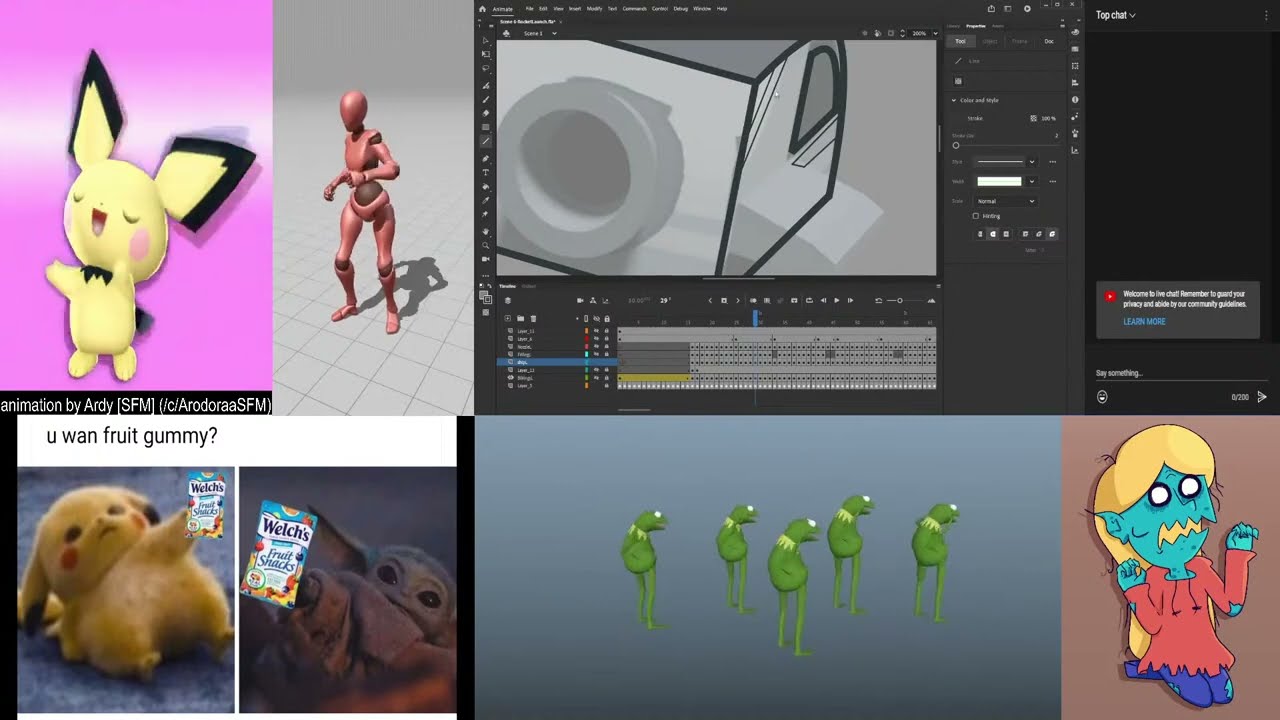Open the Commands menu in Animate
The image size is (1280, 720).
pyautogui.click(x=634, y=9)
